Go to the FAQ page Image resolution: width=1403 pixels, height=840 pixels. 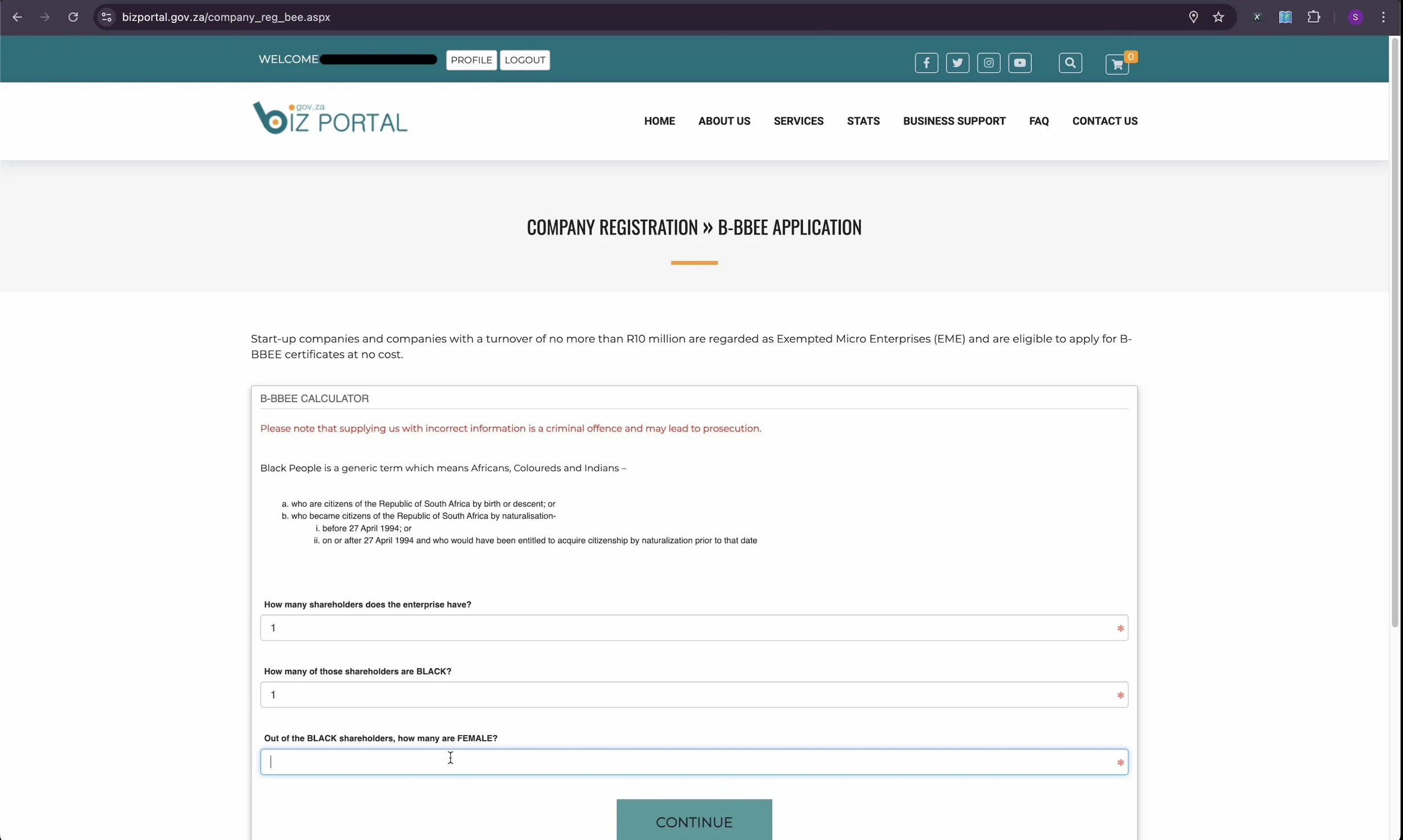(1038, 121)
